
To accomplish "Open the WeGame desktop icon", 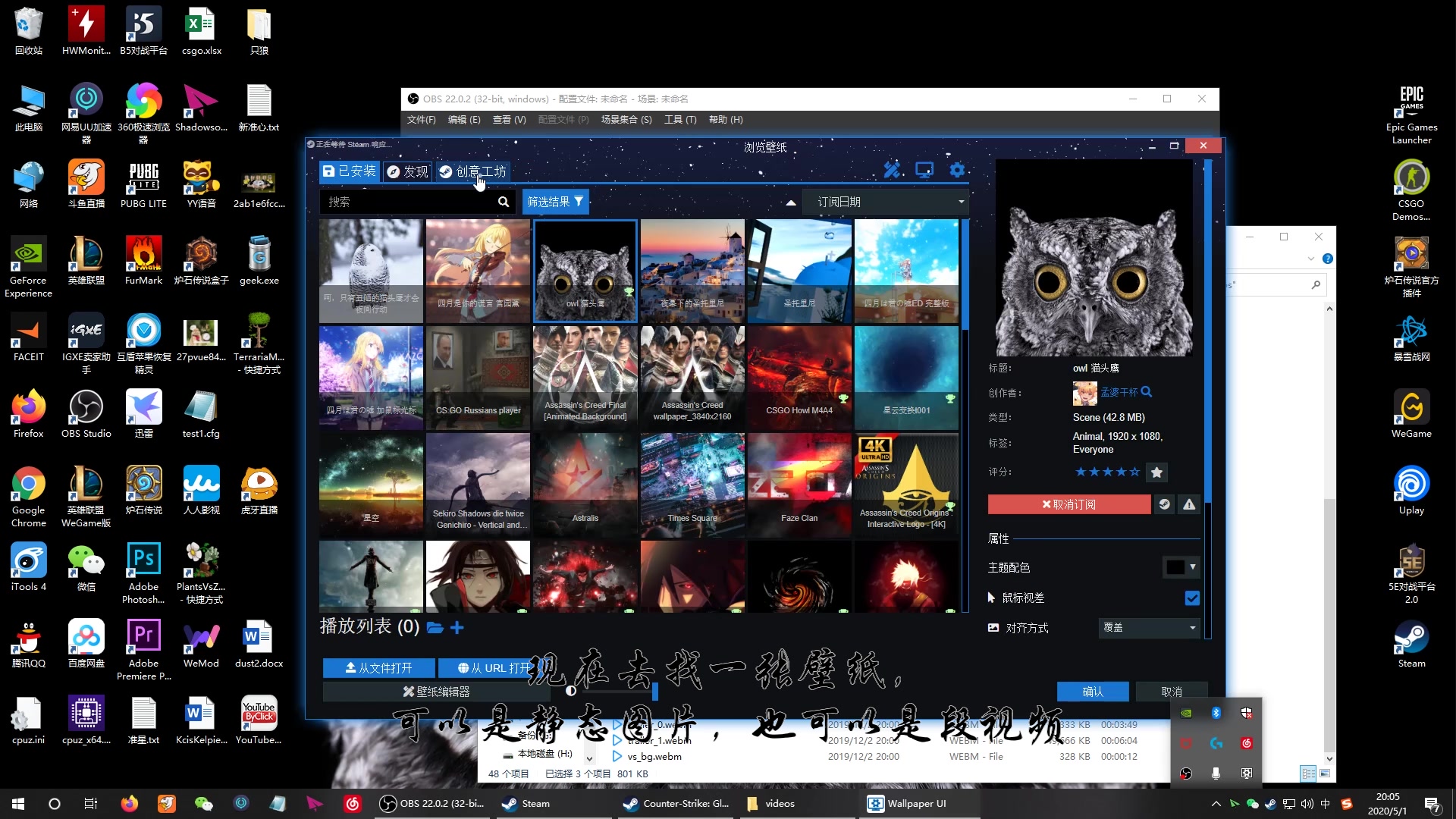I will (1411, 415).
